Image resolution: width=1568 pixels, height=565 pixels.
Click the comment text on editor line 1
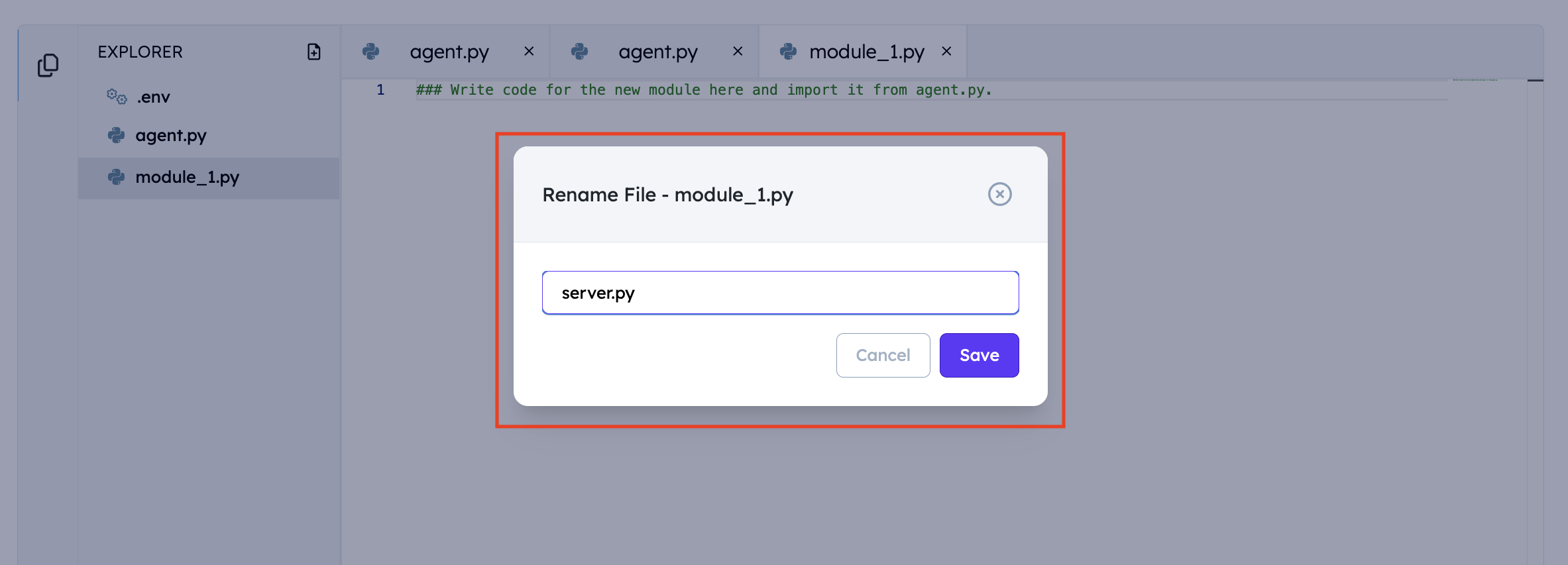click(704, 90)
